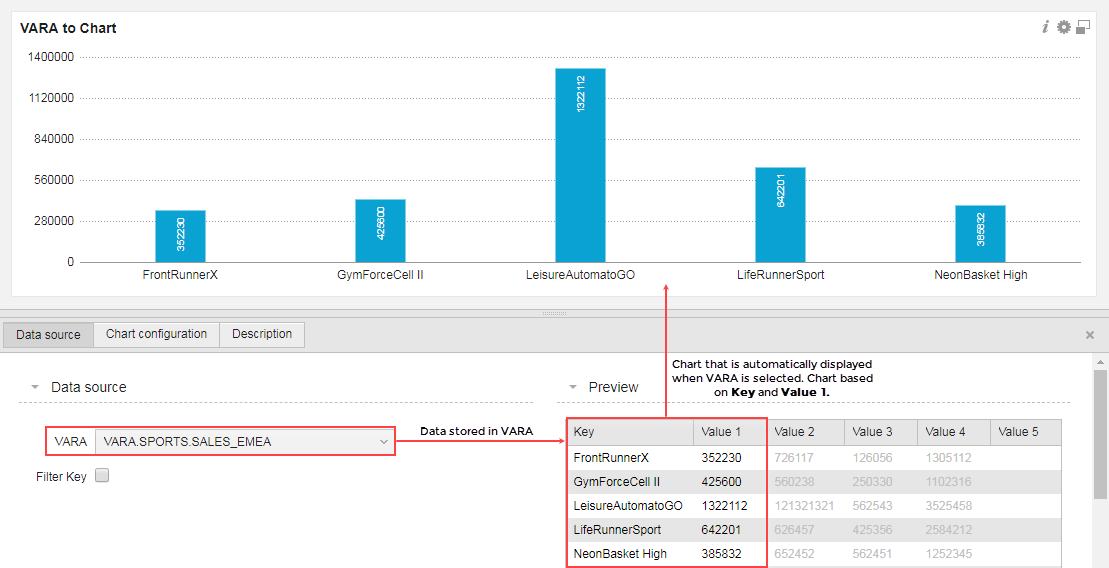Open widget settings gear icon

click(x=1064, y=28)
